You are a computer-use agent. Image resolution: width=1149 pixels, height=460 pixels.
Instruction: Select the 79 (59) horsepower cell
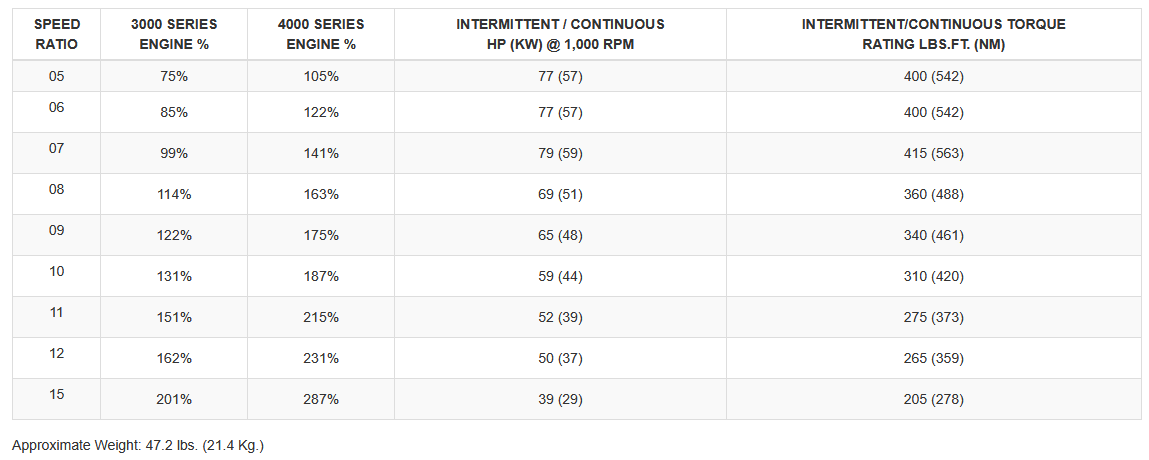click(560, 154)
